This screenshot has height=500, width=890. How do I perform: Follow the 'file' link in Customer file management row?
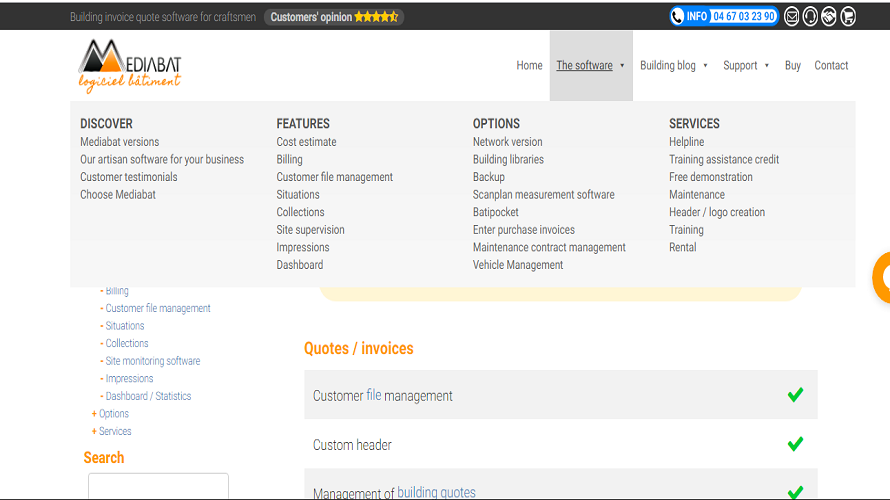(373, 395)
